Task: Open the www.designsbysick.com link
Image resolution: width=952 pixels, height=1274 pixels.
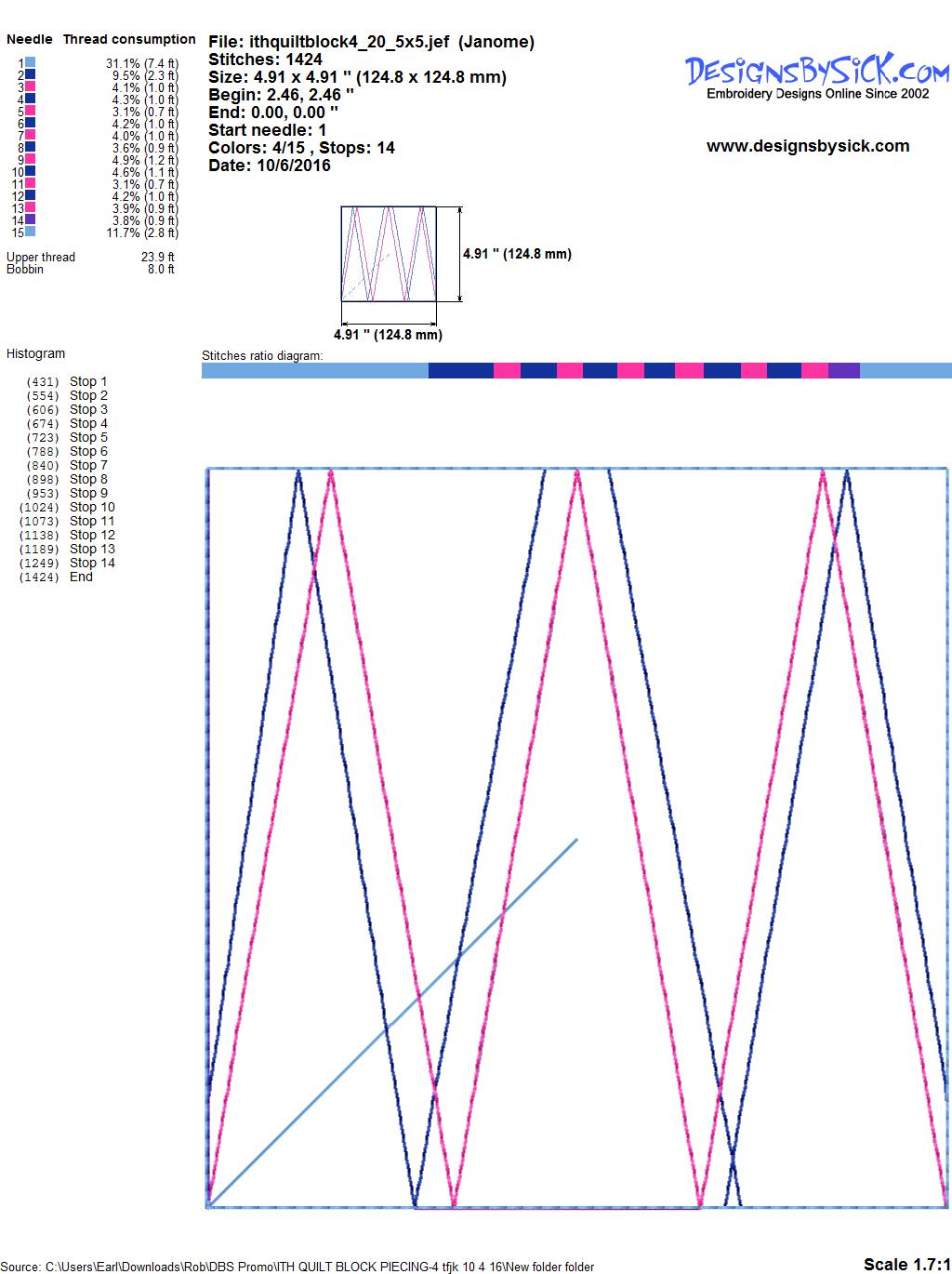Action: point(807,146)
